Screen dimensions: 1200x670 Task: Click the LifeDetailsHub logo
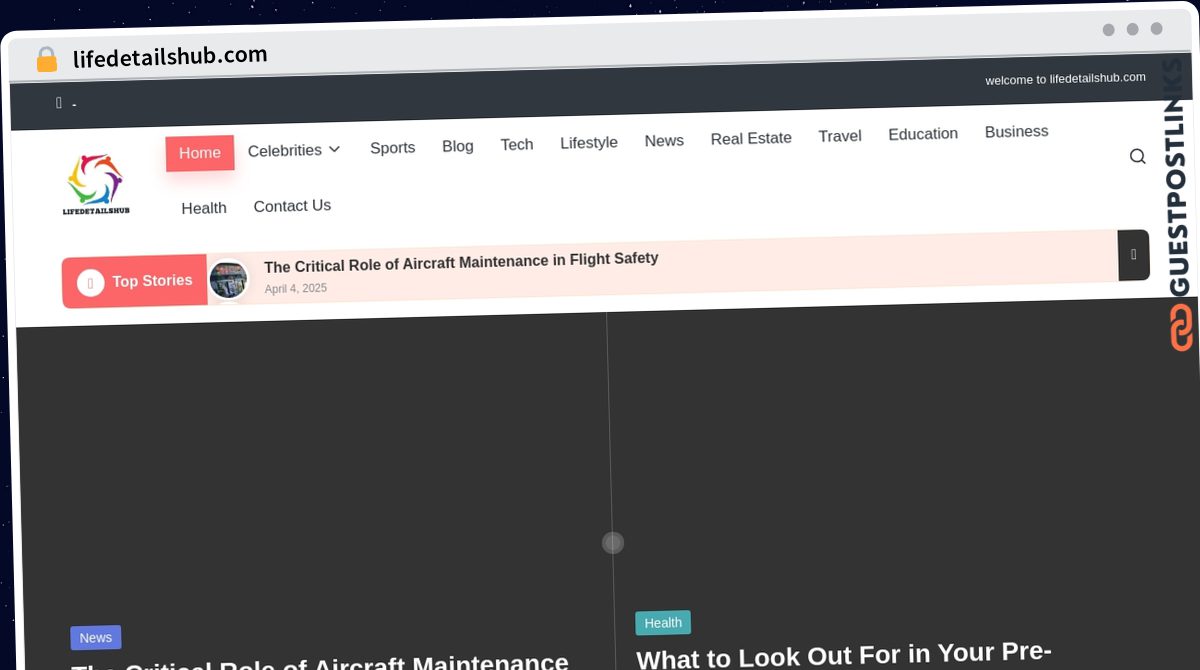95,185
